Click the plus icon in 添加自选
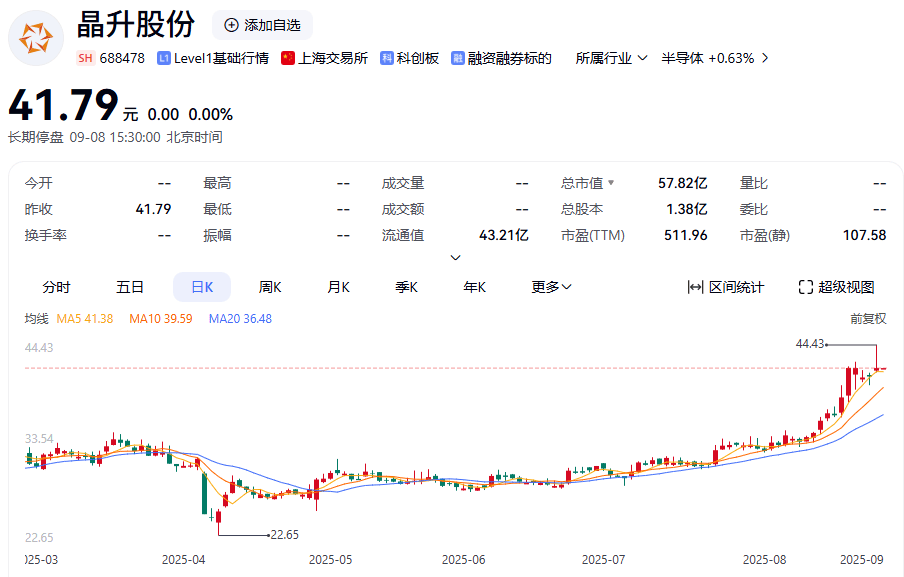Viewport: 904px width, 577px height. click(232, 25)
